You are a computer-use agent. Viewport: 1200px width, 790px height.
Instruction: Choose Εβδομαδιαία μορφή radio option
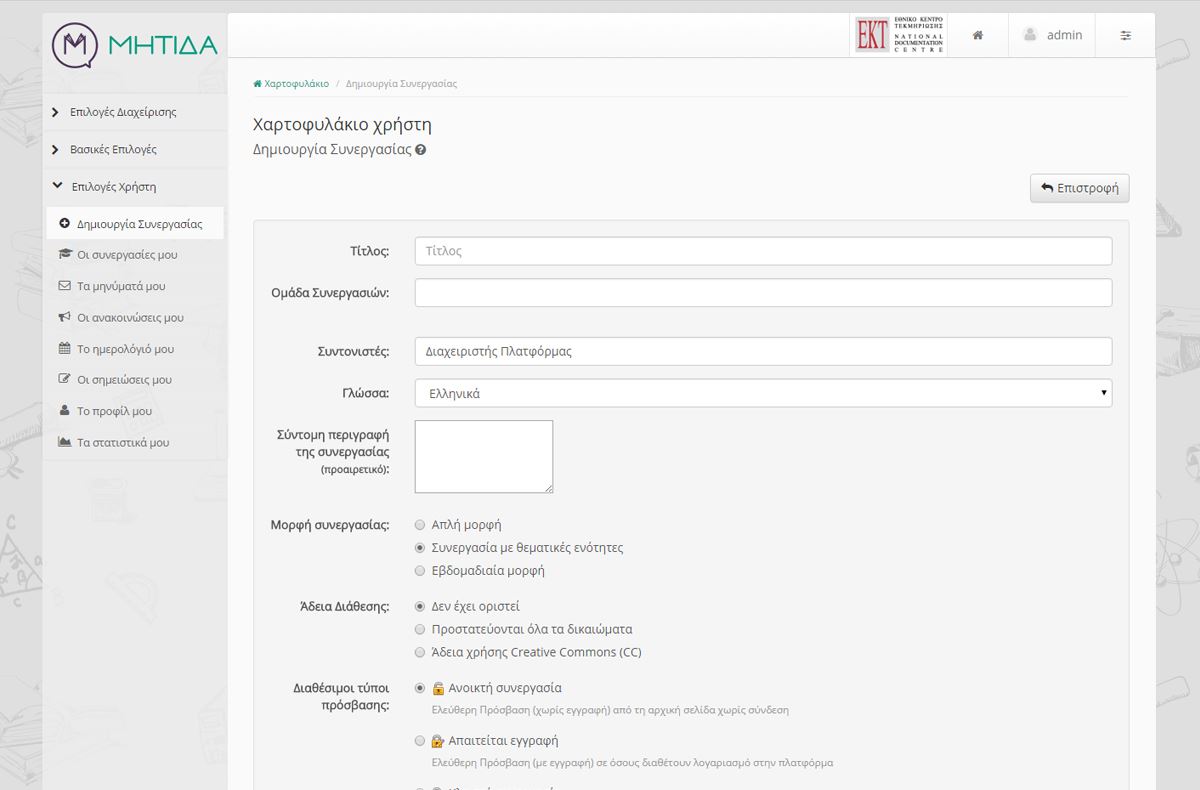(x=420, y=571)
